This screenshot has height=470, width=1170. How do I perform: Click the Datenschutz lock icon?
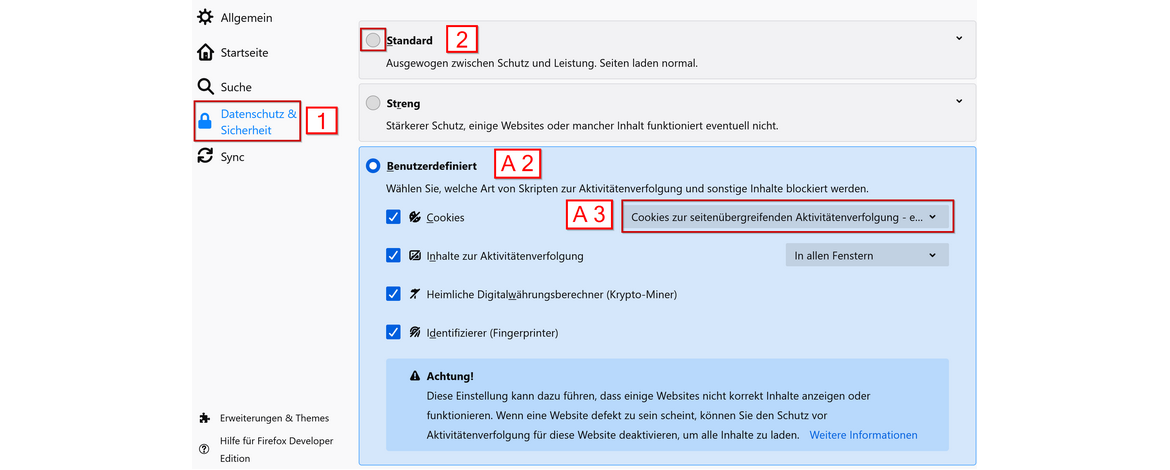click(x=205, y=122)
